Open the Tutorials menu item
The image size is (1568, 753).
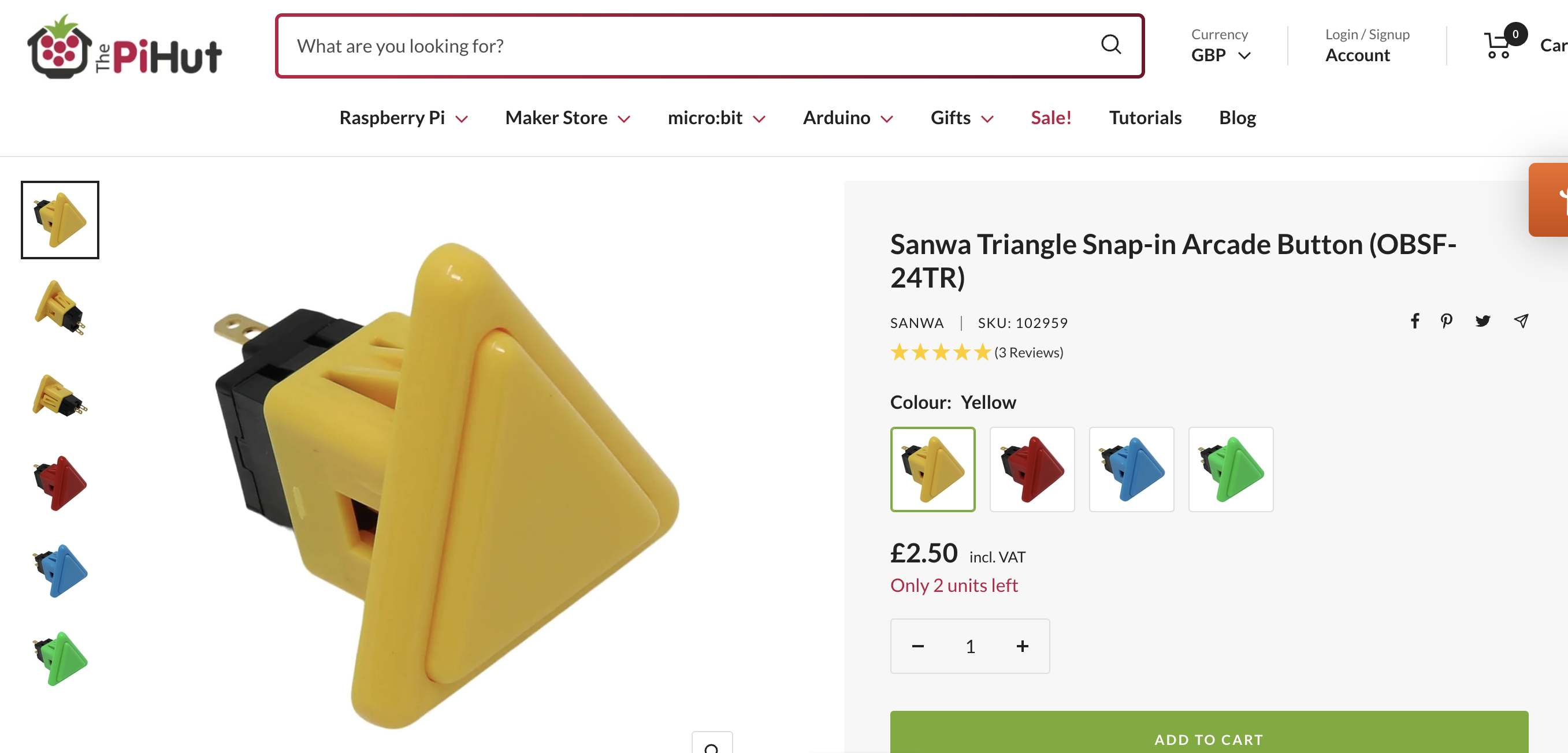pyautogui.click(x=1145, y=118)
